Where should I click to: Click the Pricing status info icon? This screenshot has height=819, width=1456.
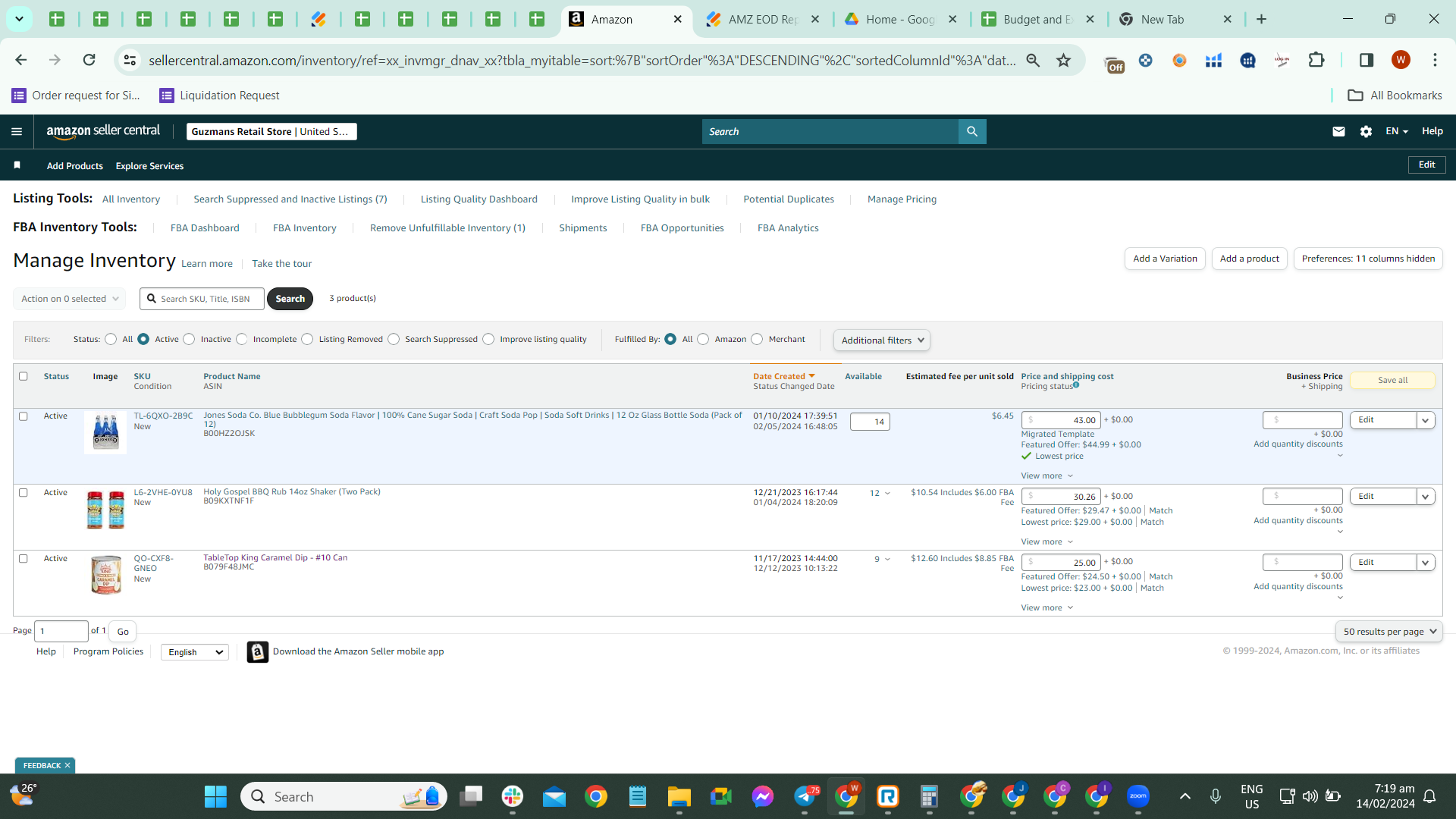coord(1076,385)
